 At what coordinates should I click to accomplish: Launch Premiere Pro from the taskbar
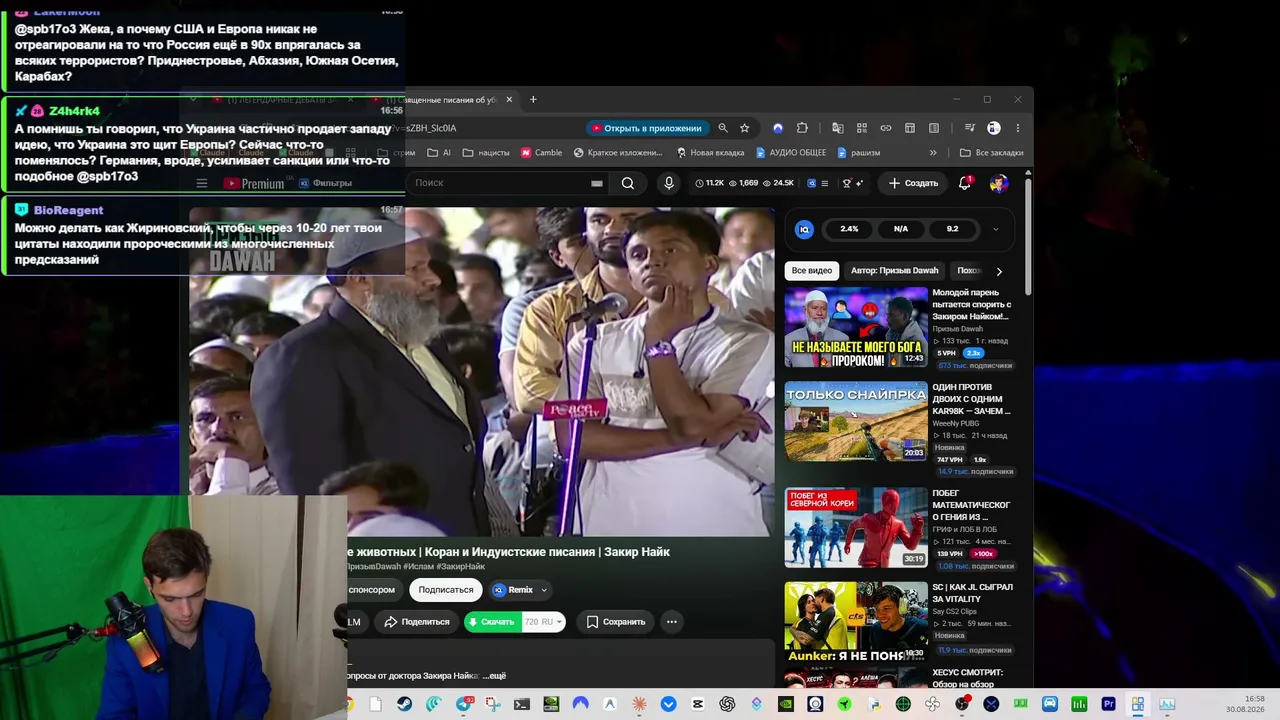[1108, 704]
